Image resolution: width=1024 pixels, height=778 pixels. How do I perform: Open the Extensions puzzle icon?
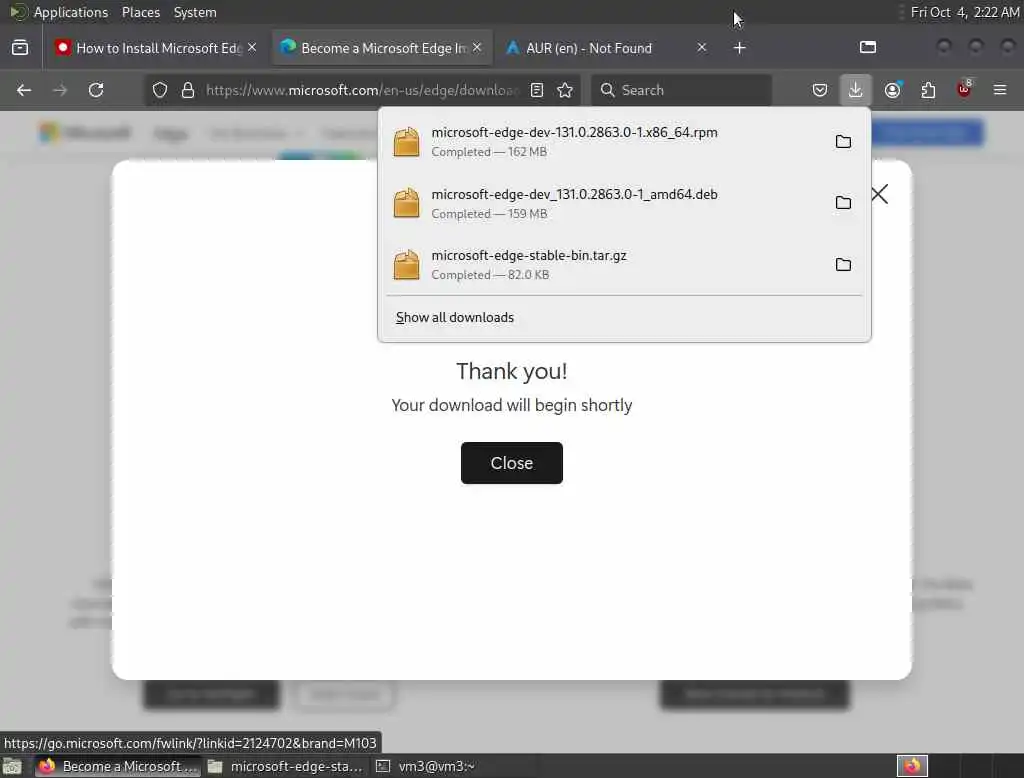click(928, 90)
